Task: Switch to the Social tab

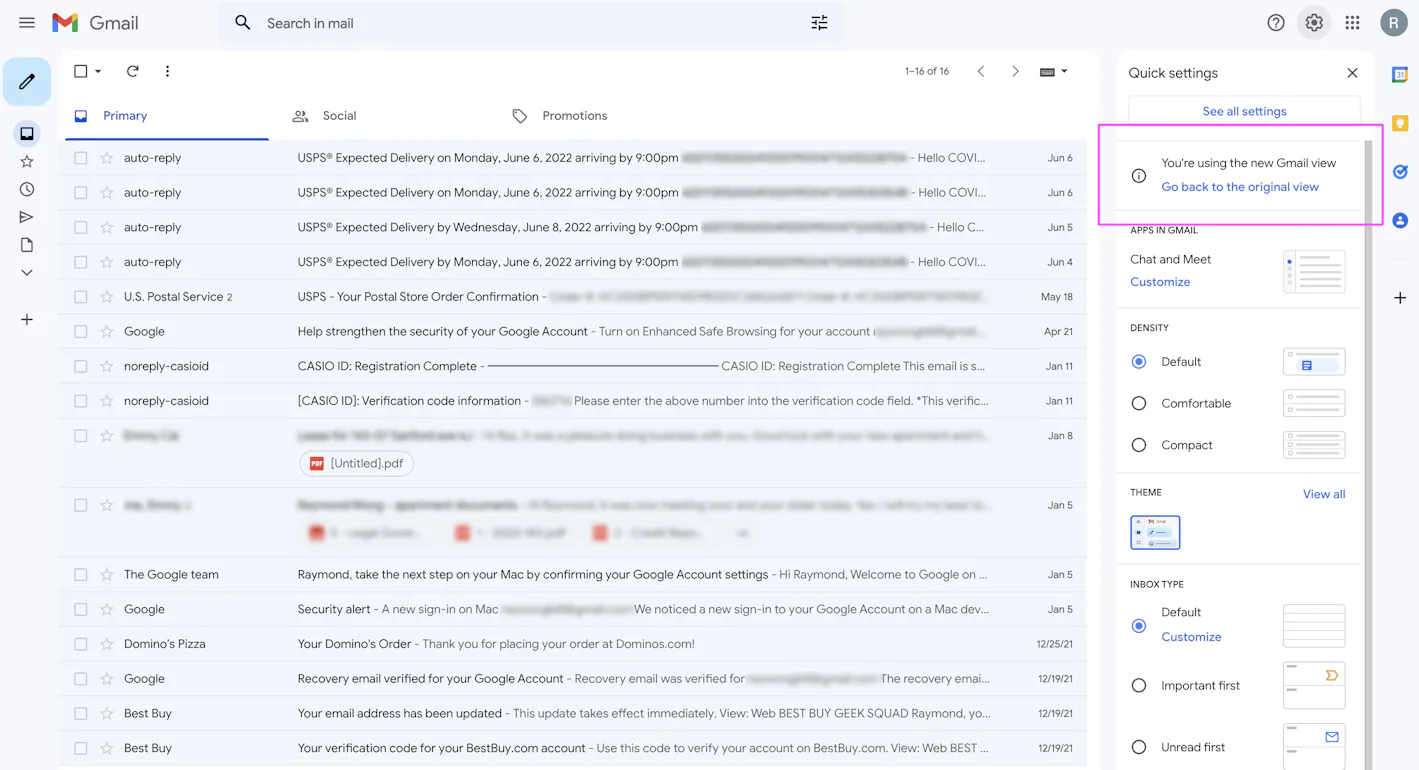Action: click(324, 116)
